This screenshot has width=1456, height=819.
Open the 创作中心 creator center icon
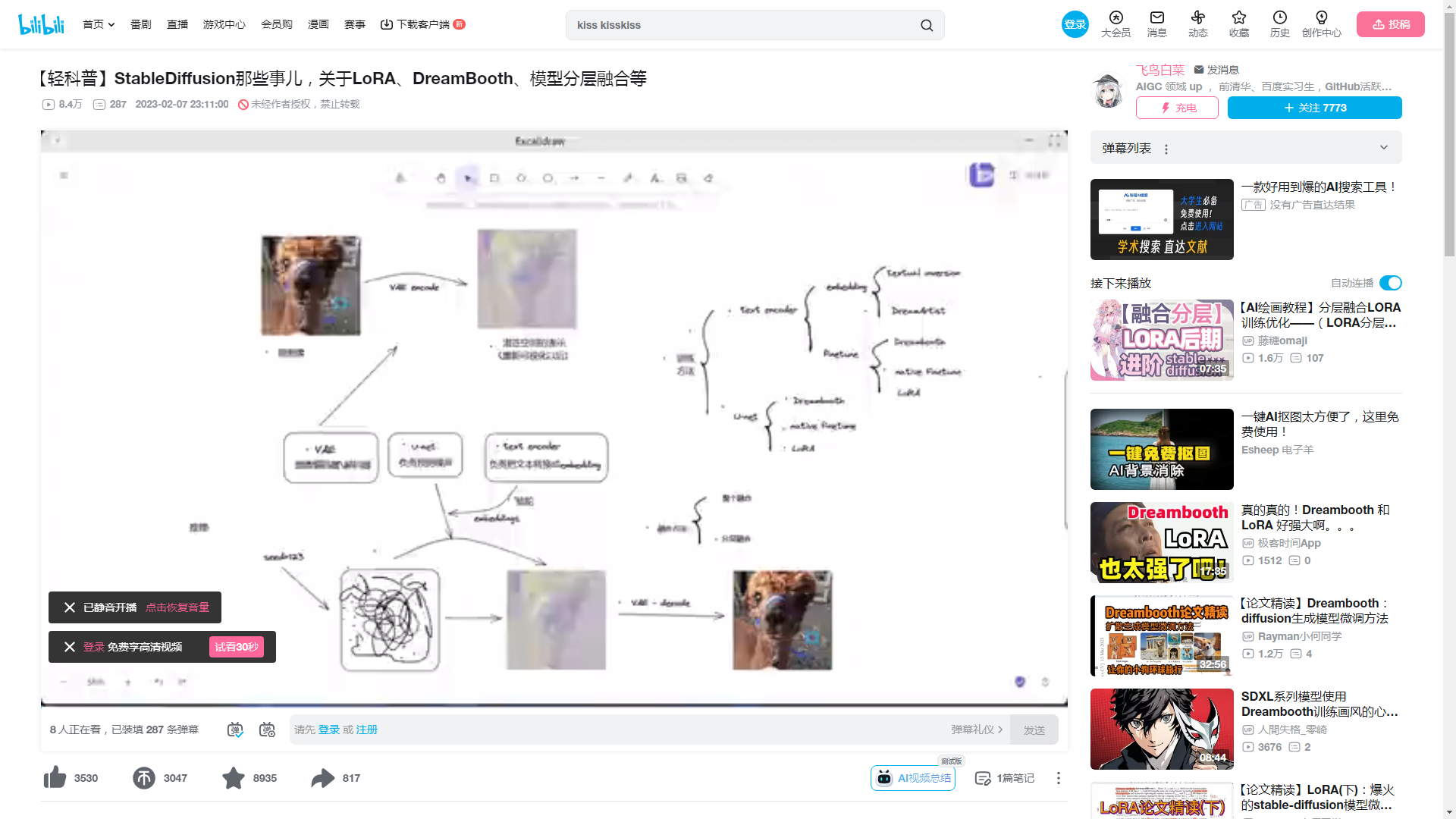(x=1322, y=24)
